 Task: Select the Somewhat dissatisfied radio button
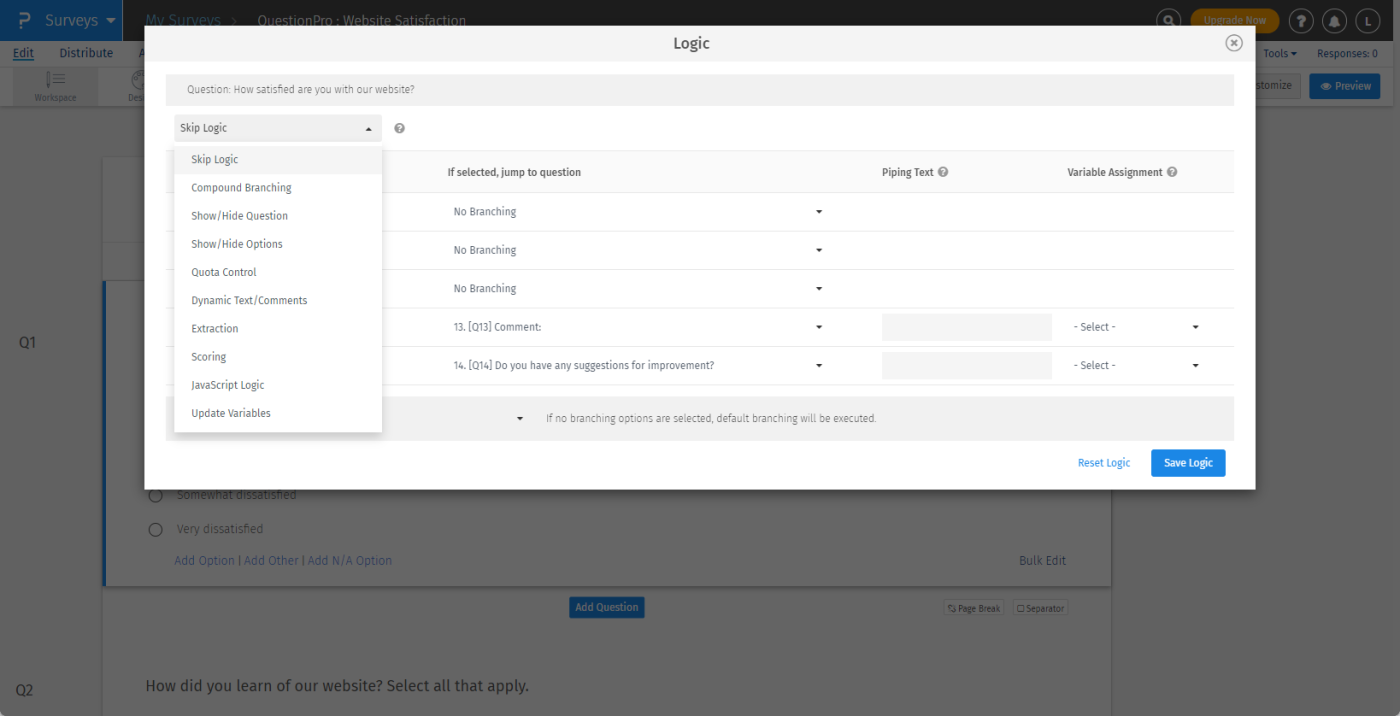[155, 495]
